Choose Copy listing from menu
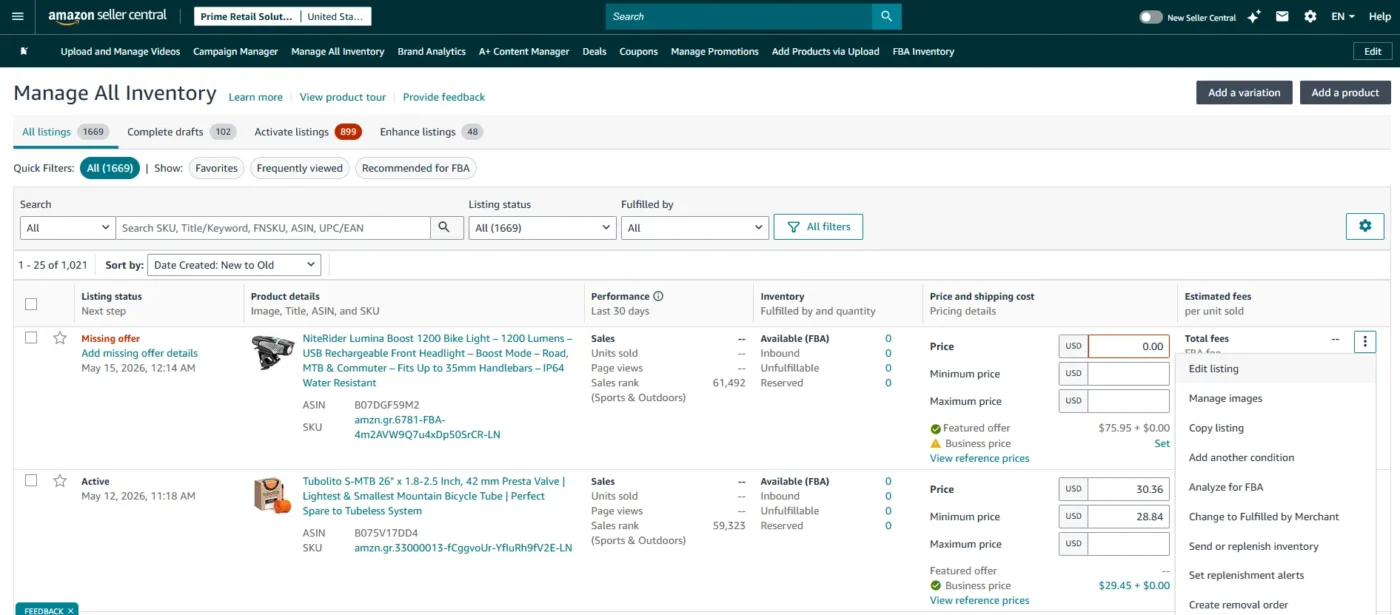Image resolution: width=1400 pixels, height=615 pixels. [x=1275, y=428]
